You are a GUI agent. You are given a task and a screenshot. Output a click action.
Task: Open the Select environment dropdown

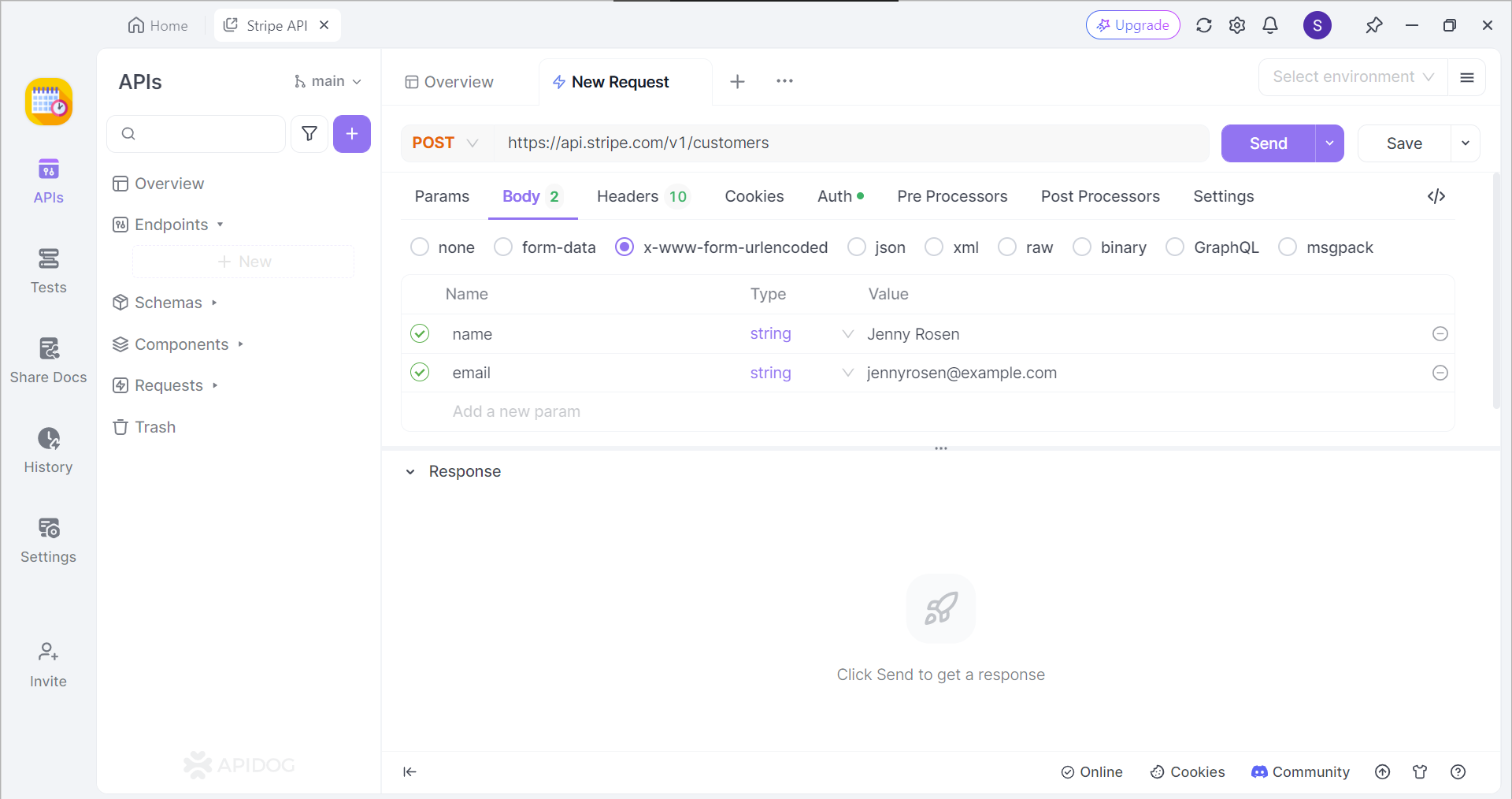pyautogui.click(x=1353, y=77)
